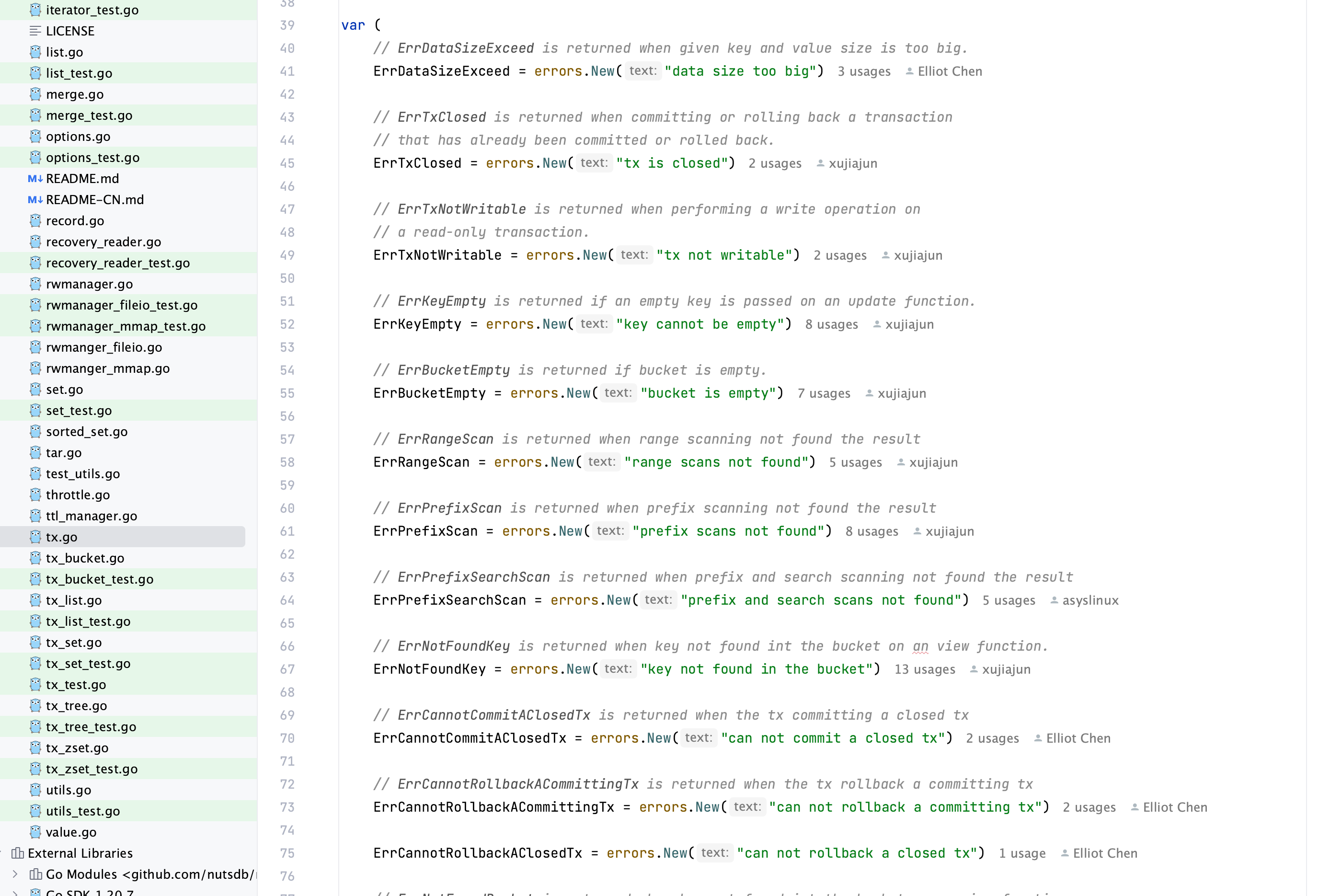Click the library icon beside Go Modules
Viewport: 1330px width, 896px height.
pyautogui.click(x=36, y=873)
